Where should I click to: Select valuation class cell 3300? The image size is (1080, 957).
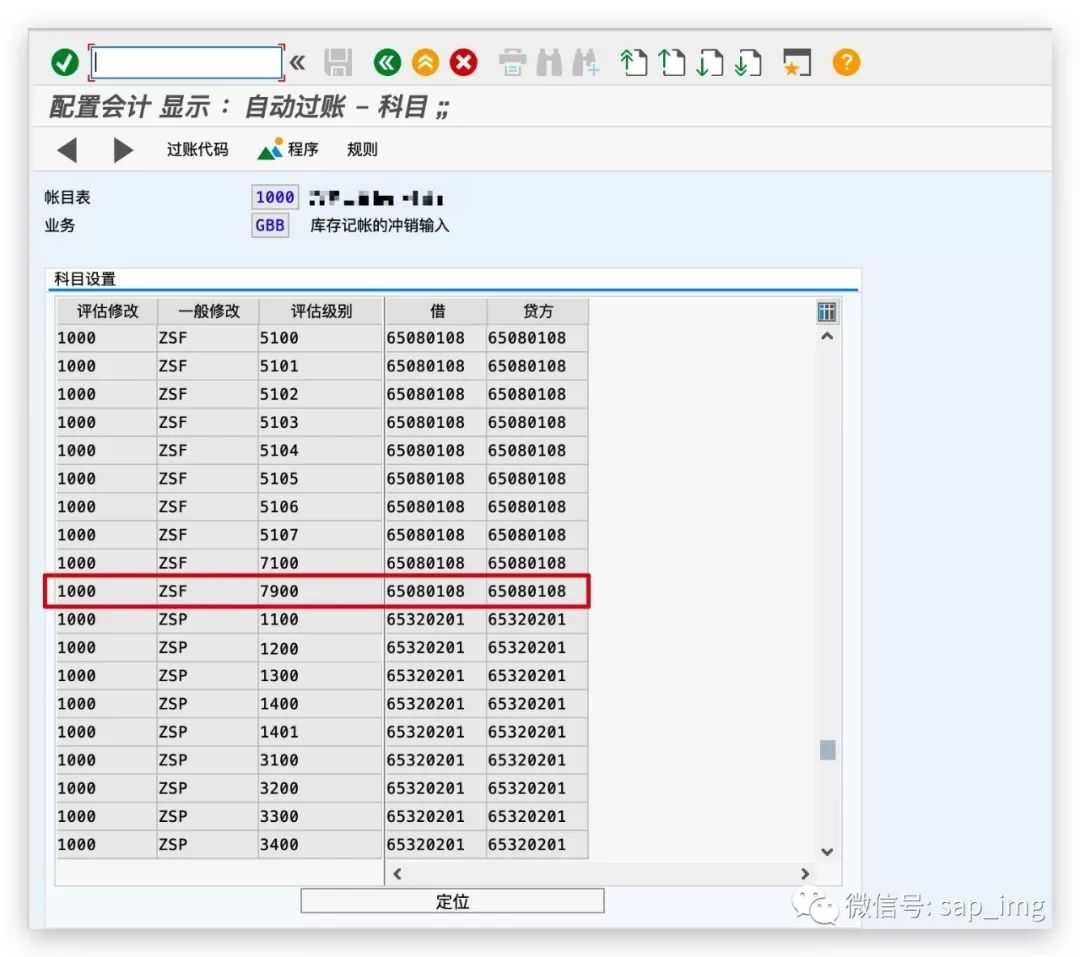tap(320, 816)
